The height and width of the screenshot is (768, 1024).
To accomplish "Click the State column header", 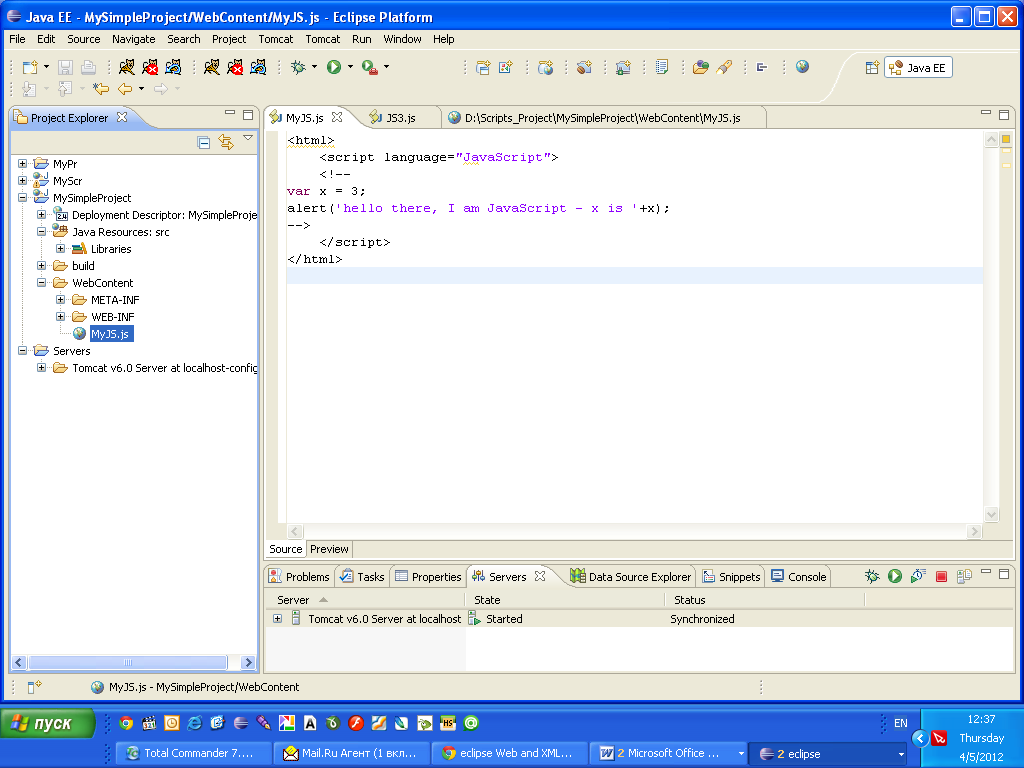I will coord(566,600).
